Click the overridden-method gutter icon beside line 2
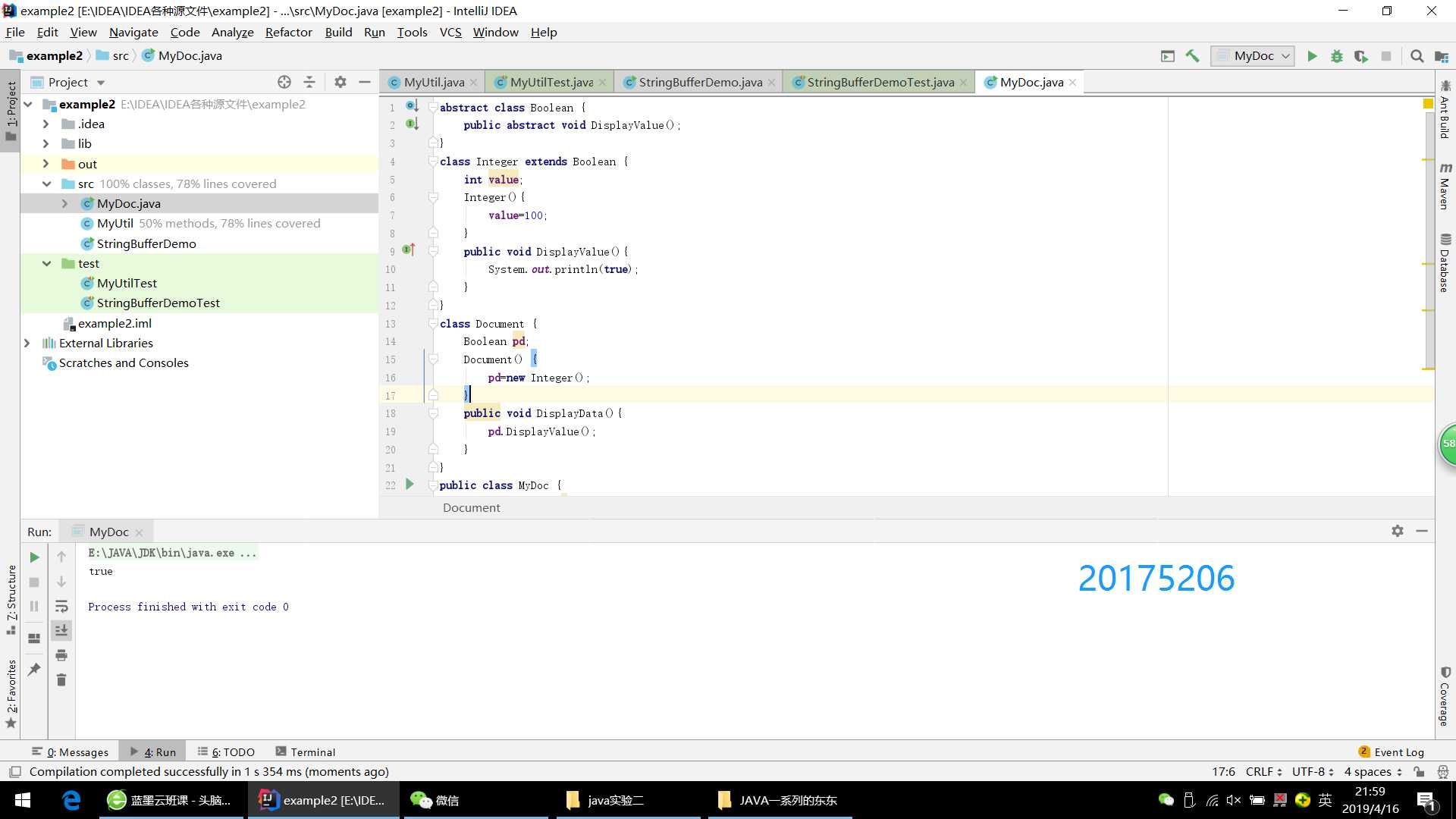 pos(412,124)
